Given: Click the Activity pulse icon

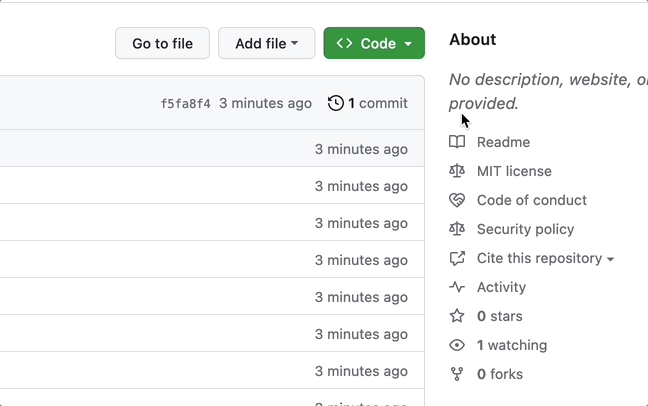Looking at the screenshot, I should pos(457,287).
